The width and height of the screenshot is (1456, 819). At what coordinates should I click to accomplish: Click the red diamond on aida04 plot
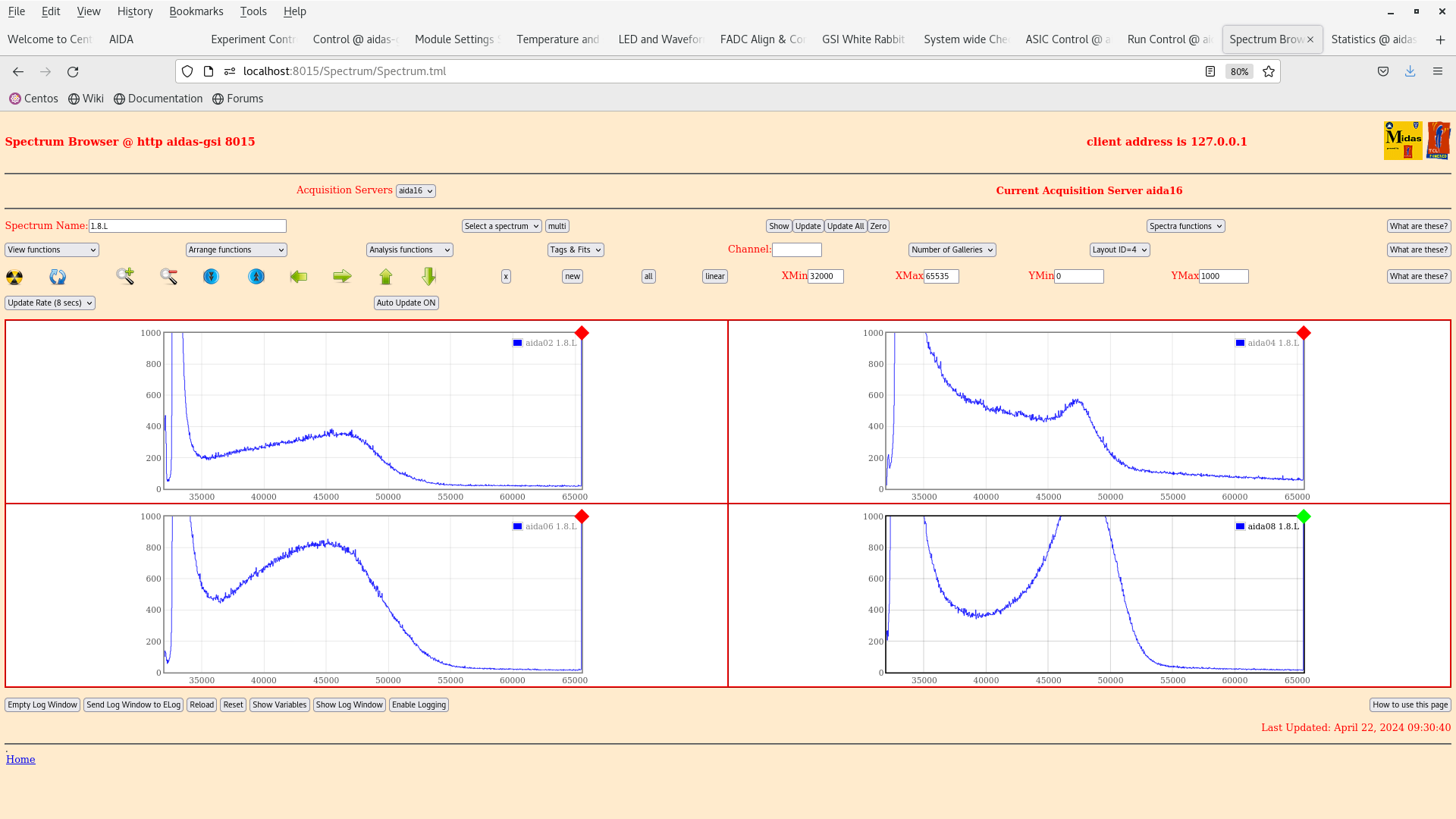pos(1304,333)
